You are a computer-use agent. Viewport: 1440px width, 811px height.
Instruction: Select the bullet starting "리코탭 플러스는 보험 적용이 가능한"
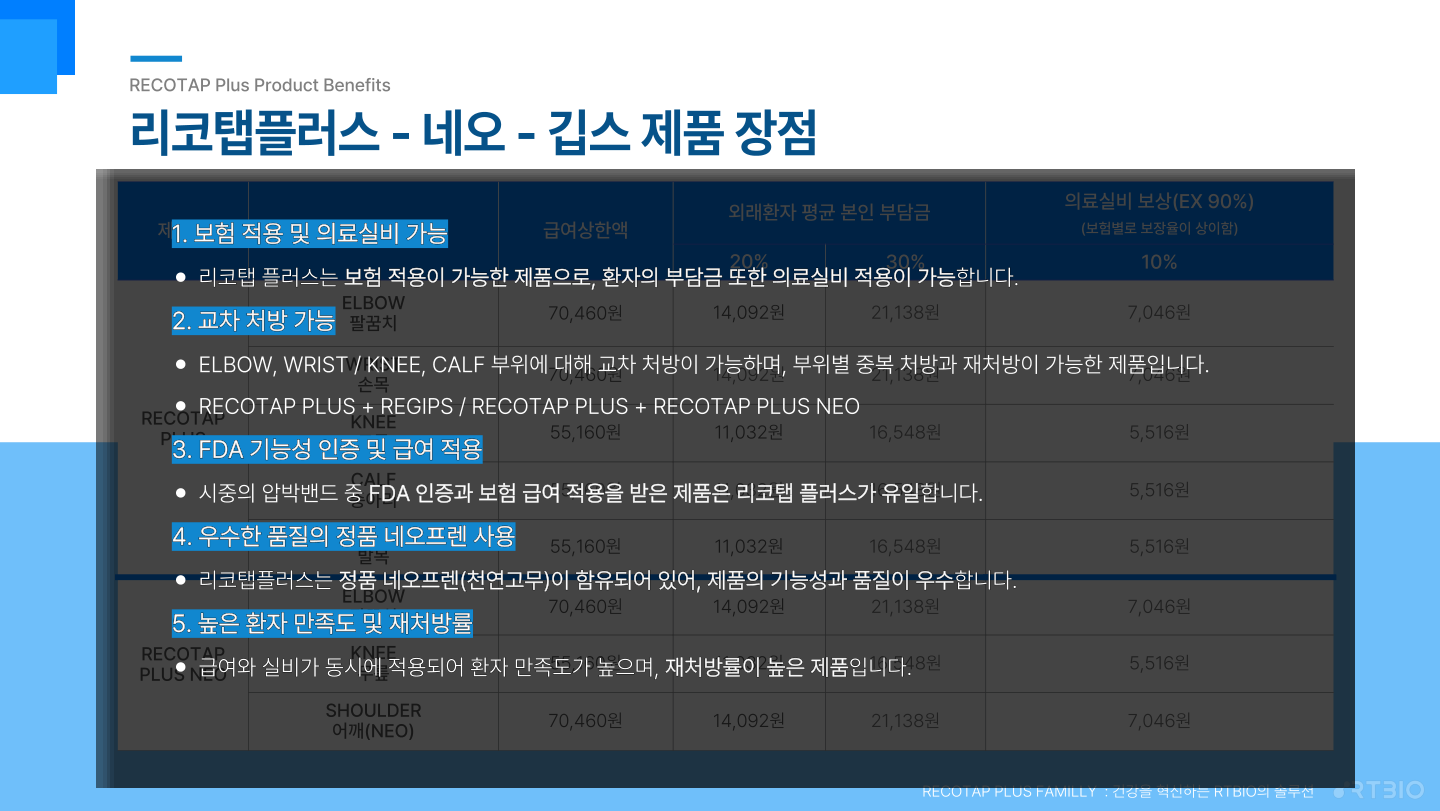pos(597,278)
